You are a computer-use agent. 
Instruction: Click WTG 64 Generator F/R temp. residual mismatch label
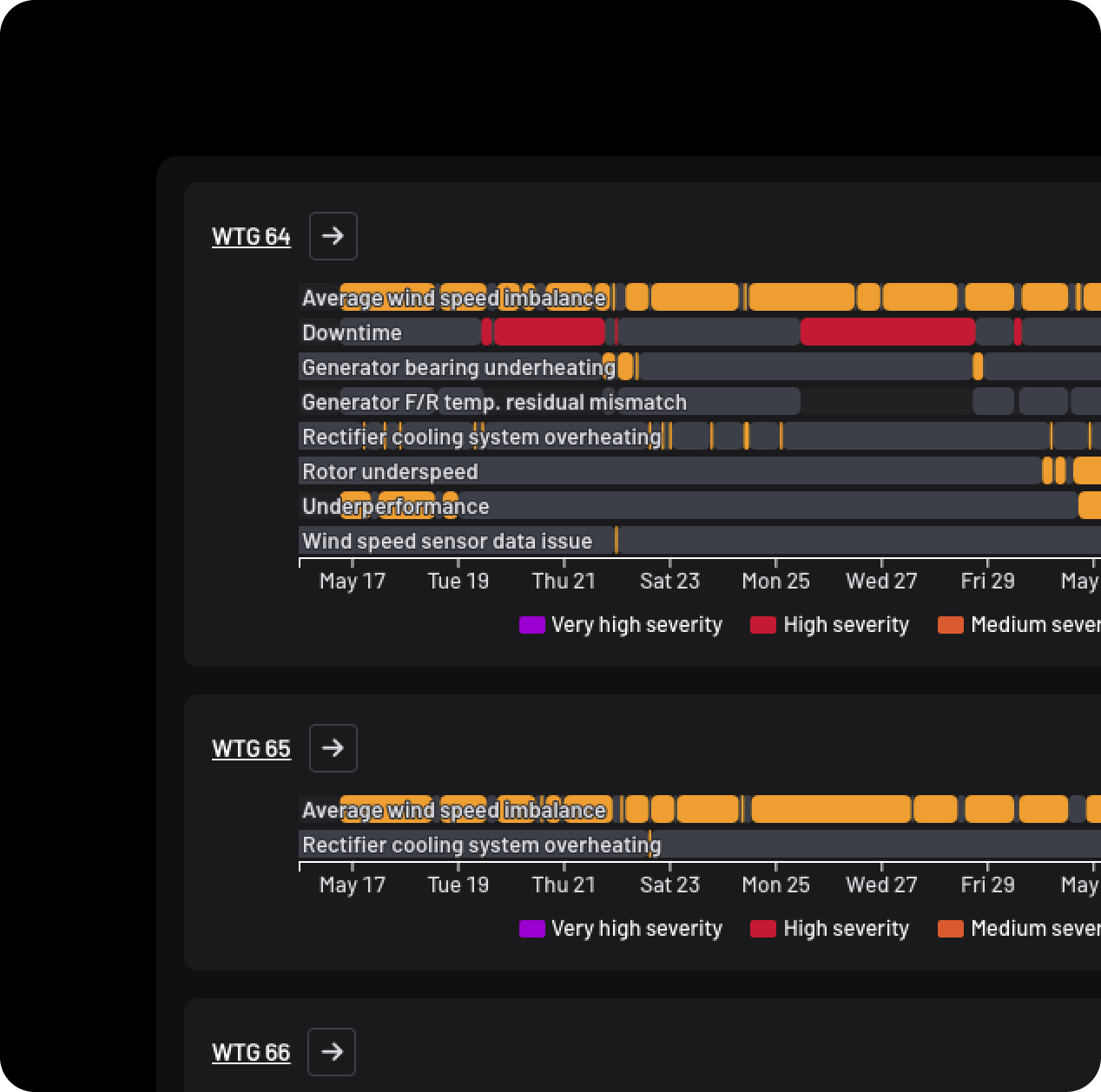tap(494, 402)
